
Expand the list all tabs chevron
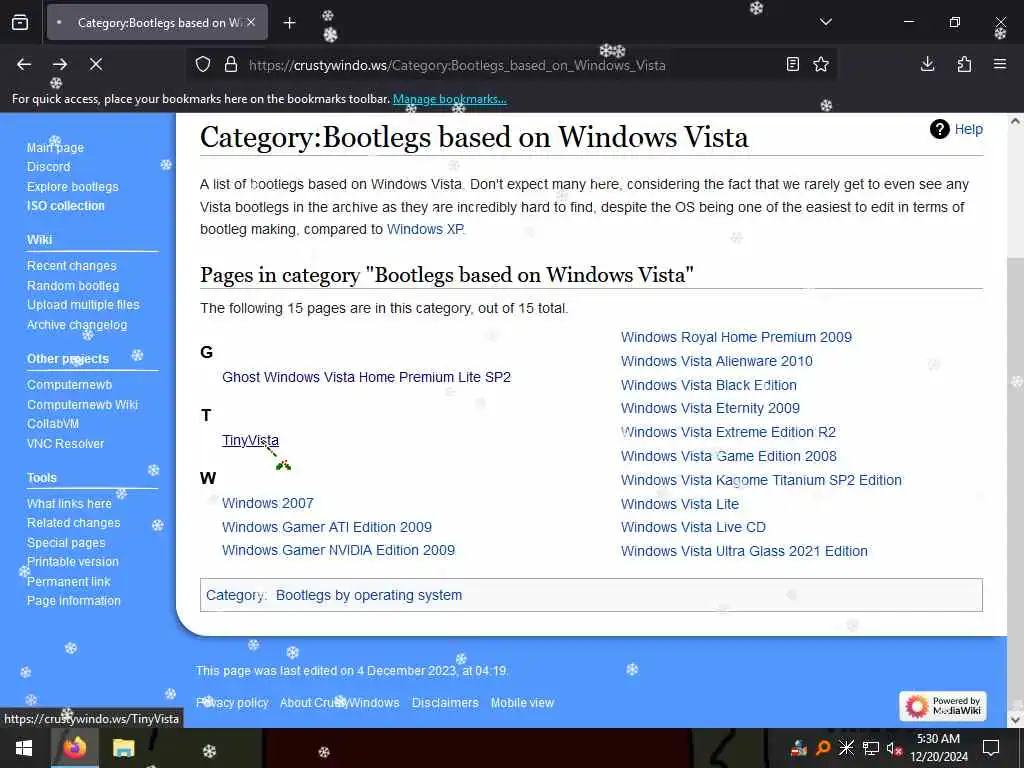[826, 22]
